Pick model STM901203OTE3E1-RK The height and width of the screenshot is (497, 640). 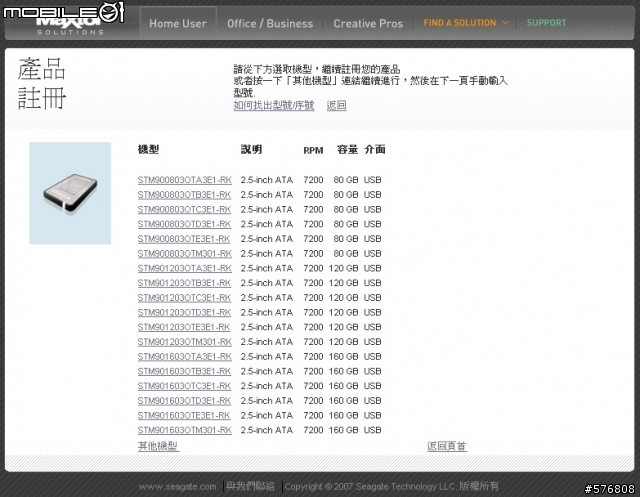click(x=184, y=327)
